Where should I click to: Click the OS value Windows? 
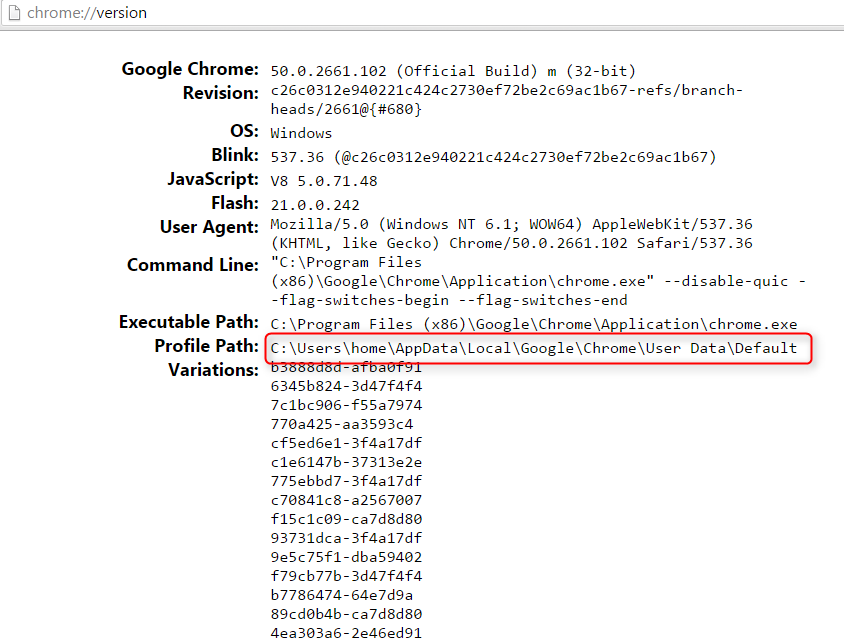point(301,133)
